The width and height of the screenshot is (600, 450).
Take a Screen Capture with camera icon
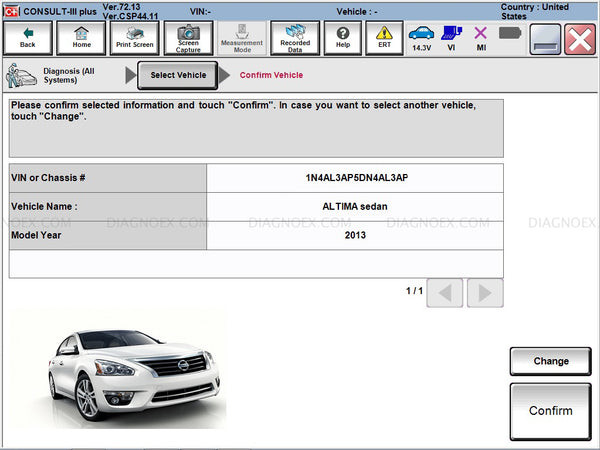tap(188, 38)
